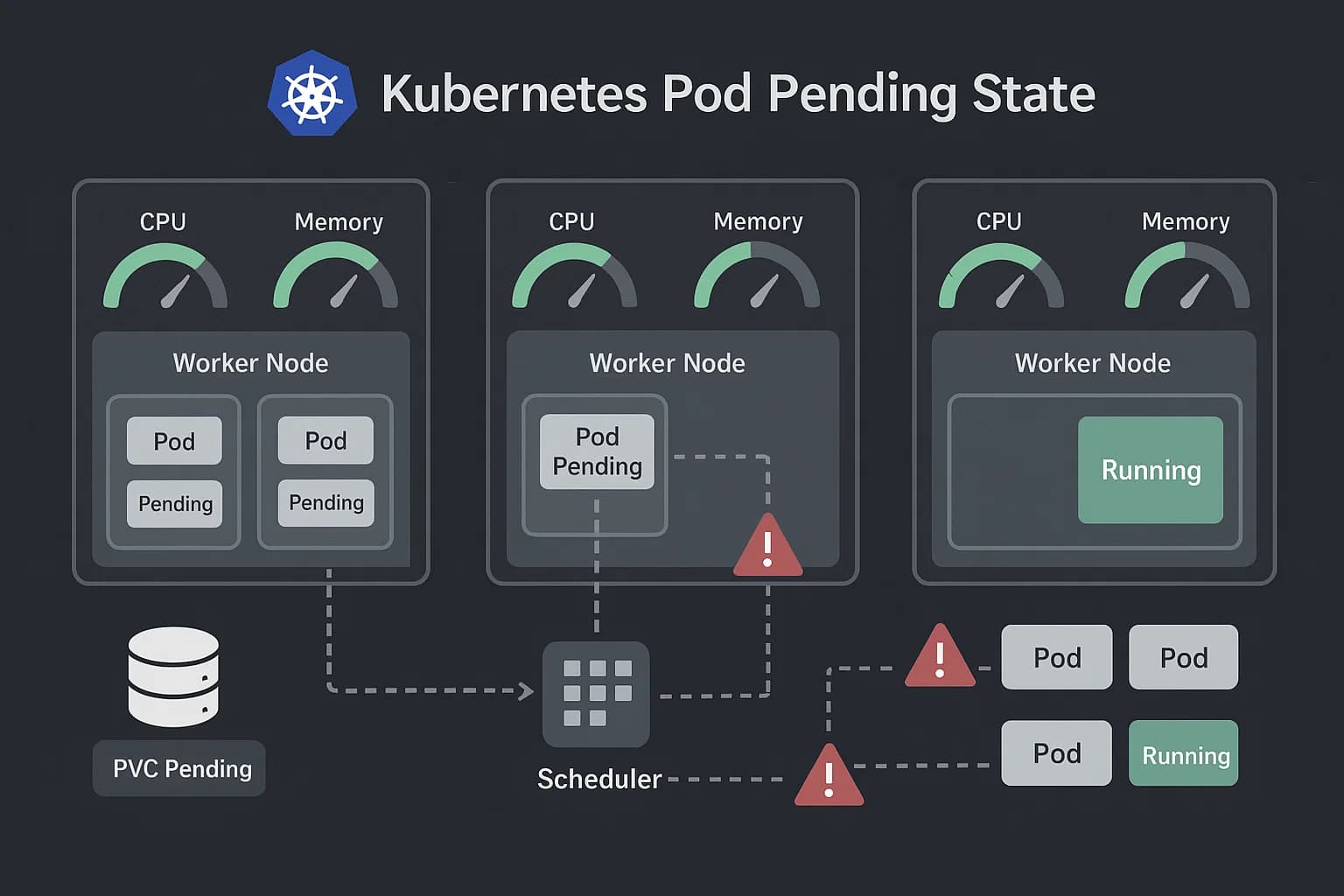
Task: Click the Memory label in the leftmost node
Action: coord(339,222)
